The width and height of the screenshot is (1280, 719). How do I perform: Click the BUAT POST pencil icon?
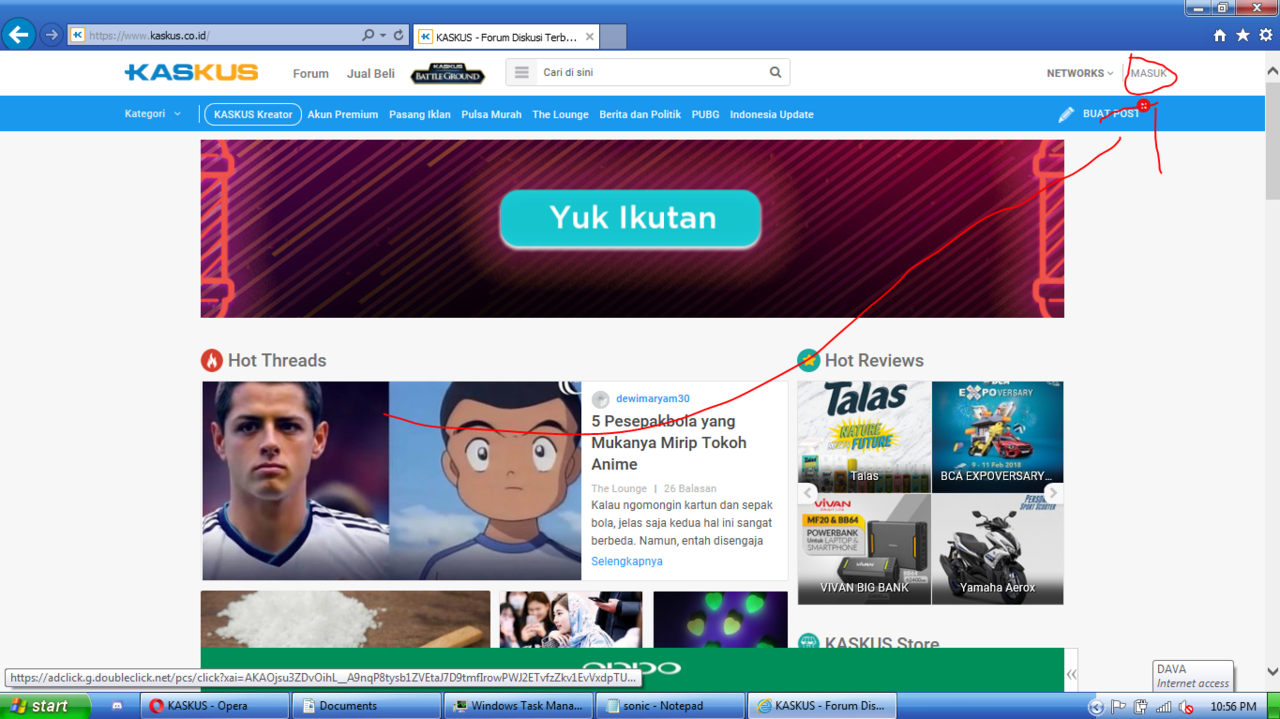(1066, 114)
